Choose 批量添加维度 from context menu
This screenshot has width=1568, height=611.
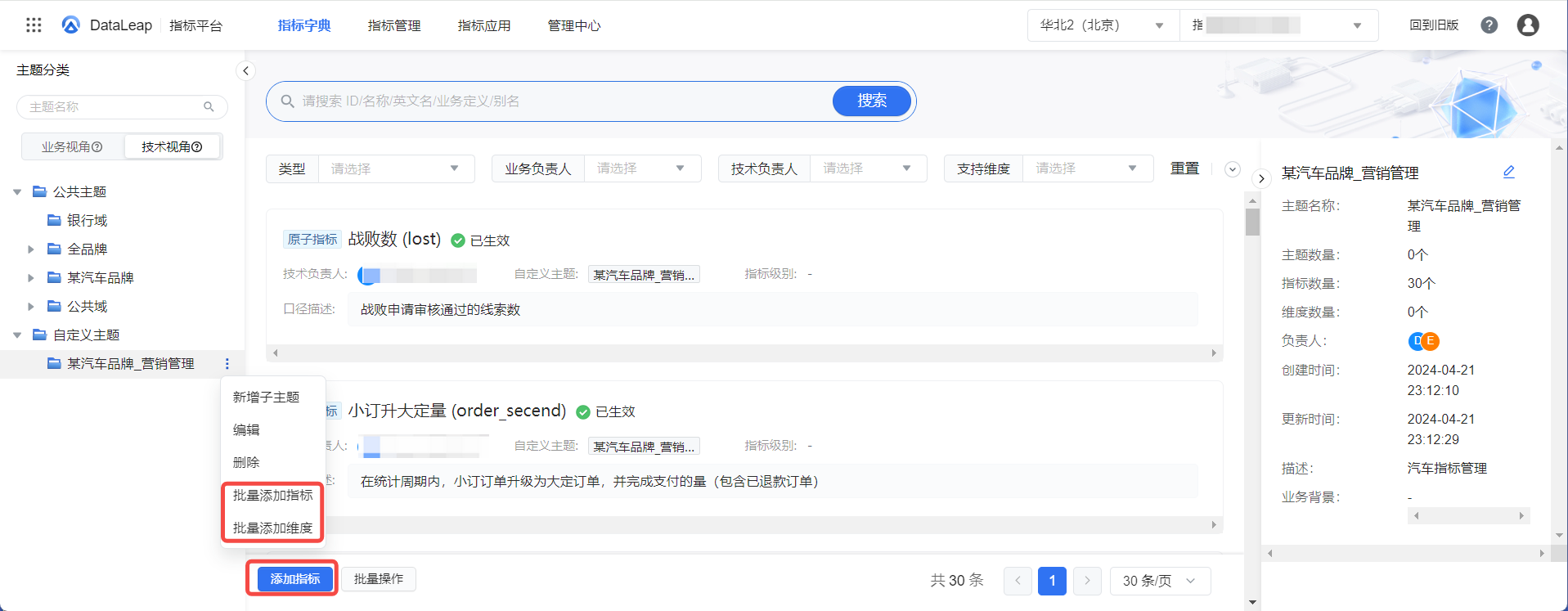pyautogui.click(x=273, y=528)
